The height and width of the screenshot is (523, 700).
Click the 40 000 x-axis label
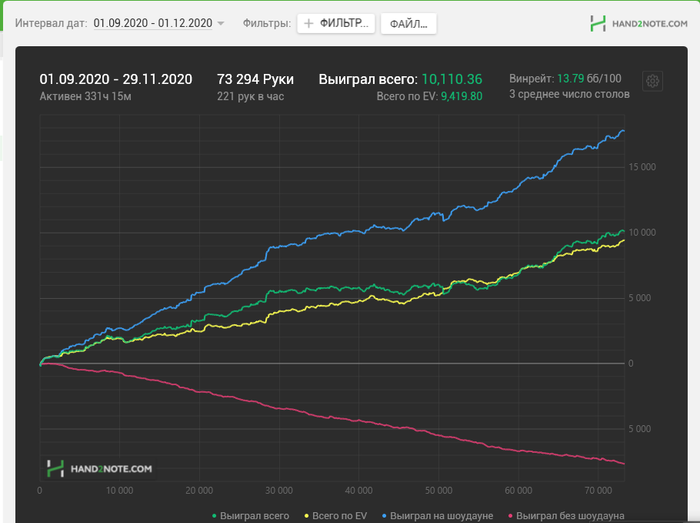[x=358, y=490]
